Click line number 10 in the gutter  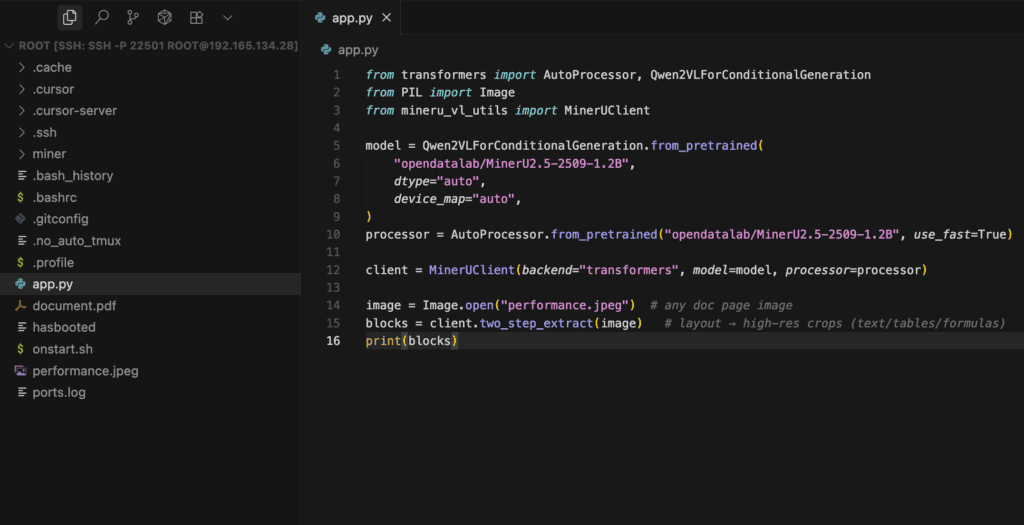tap(335, 234)
